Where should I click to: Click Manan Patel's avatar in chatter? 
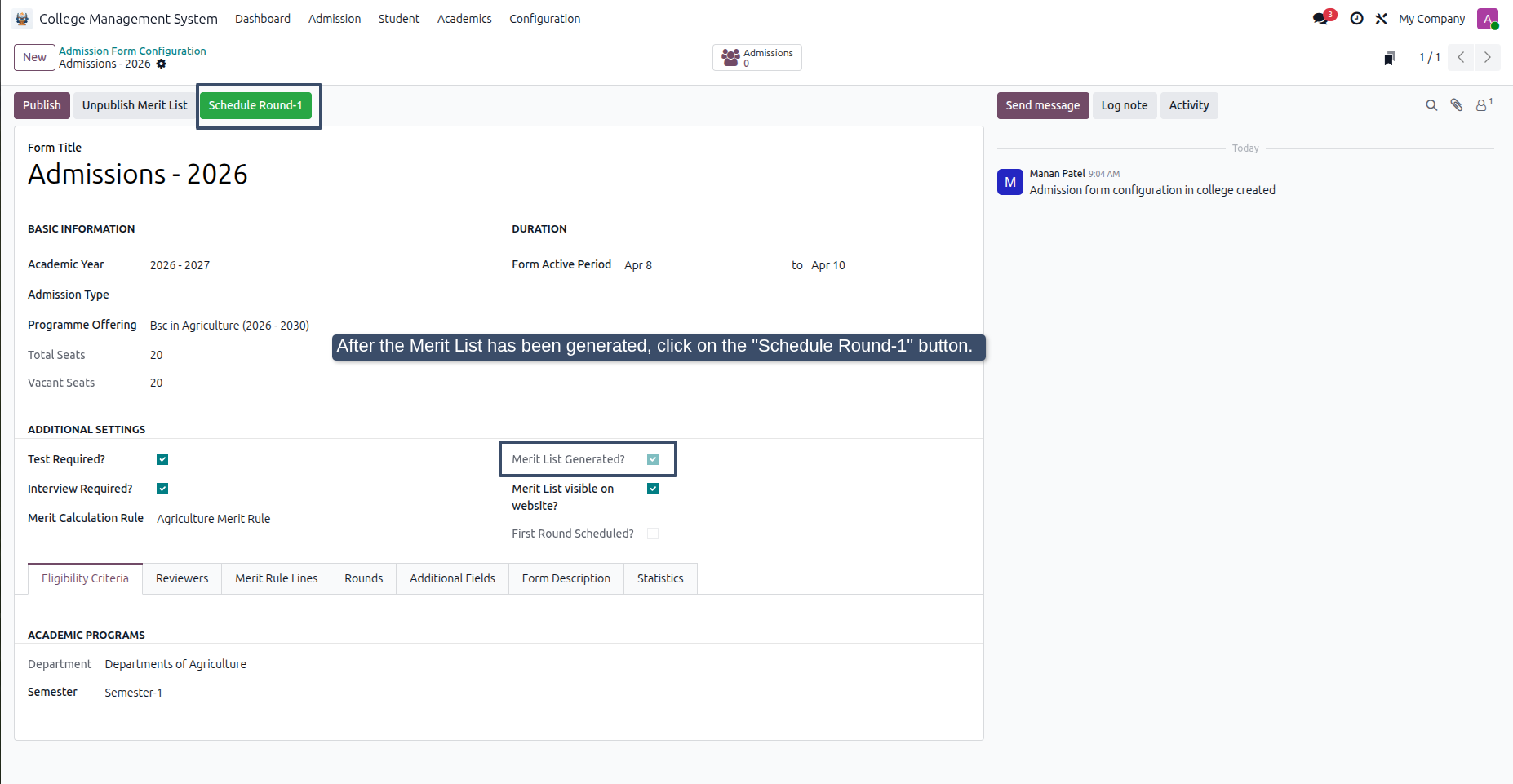click(x=1010, y=182)
